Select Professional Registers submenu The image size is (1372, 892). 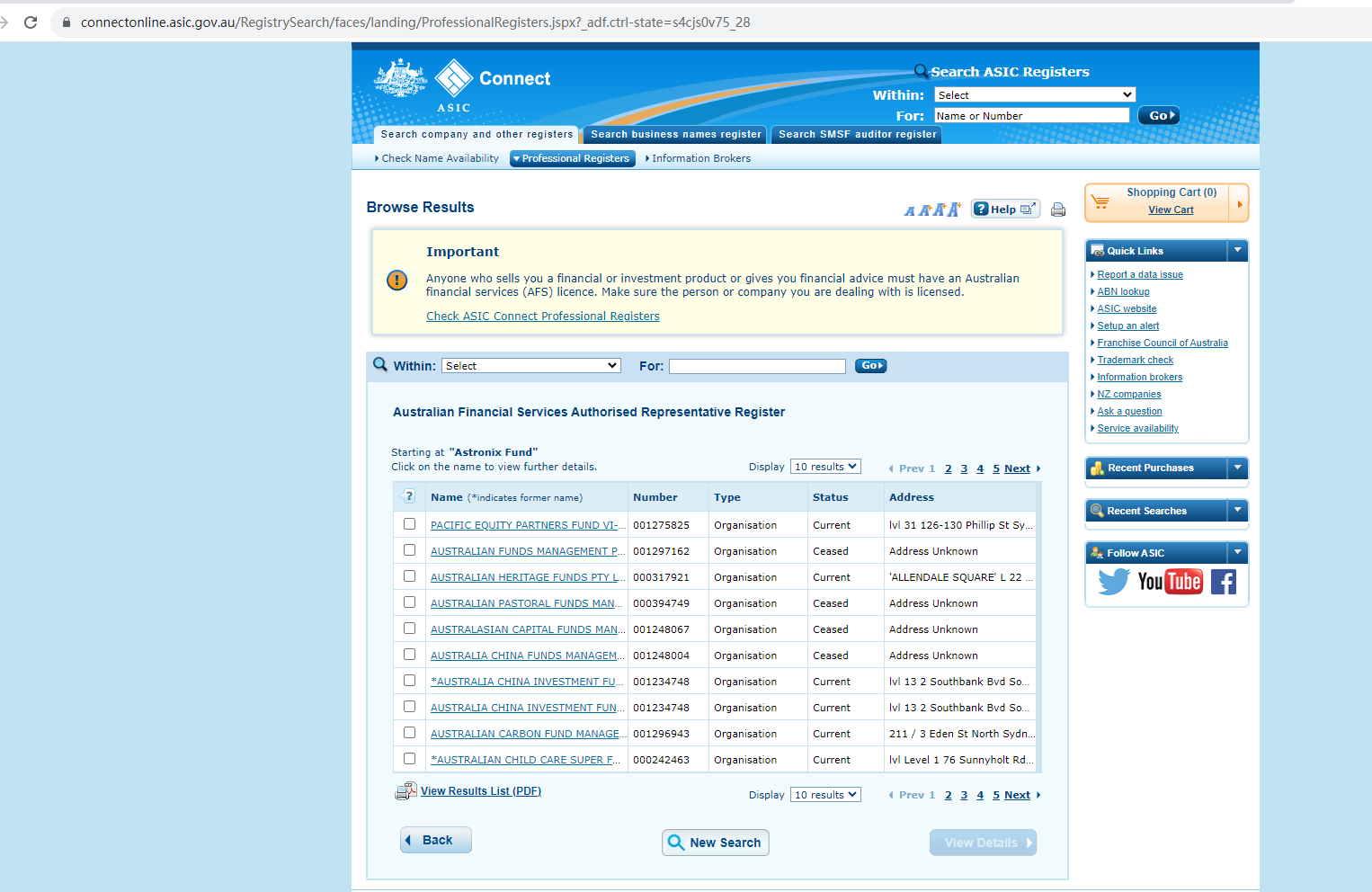[x=573, y=158]
